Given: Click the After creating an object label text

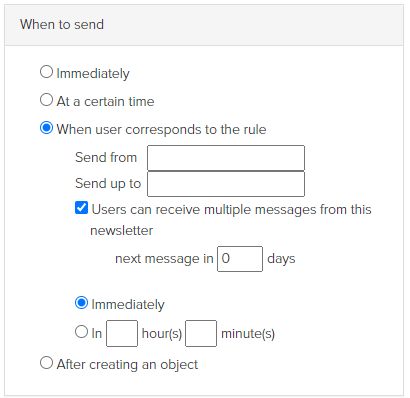Looking at the screenshot, I should tap(127, 364).
